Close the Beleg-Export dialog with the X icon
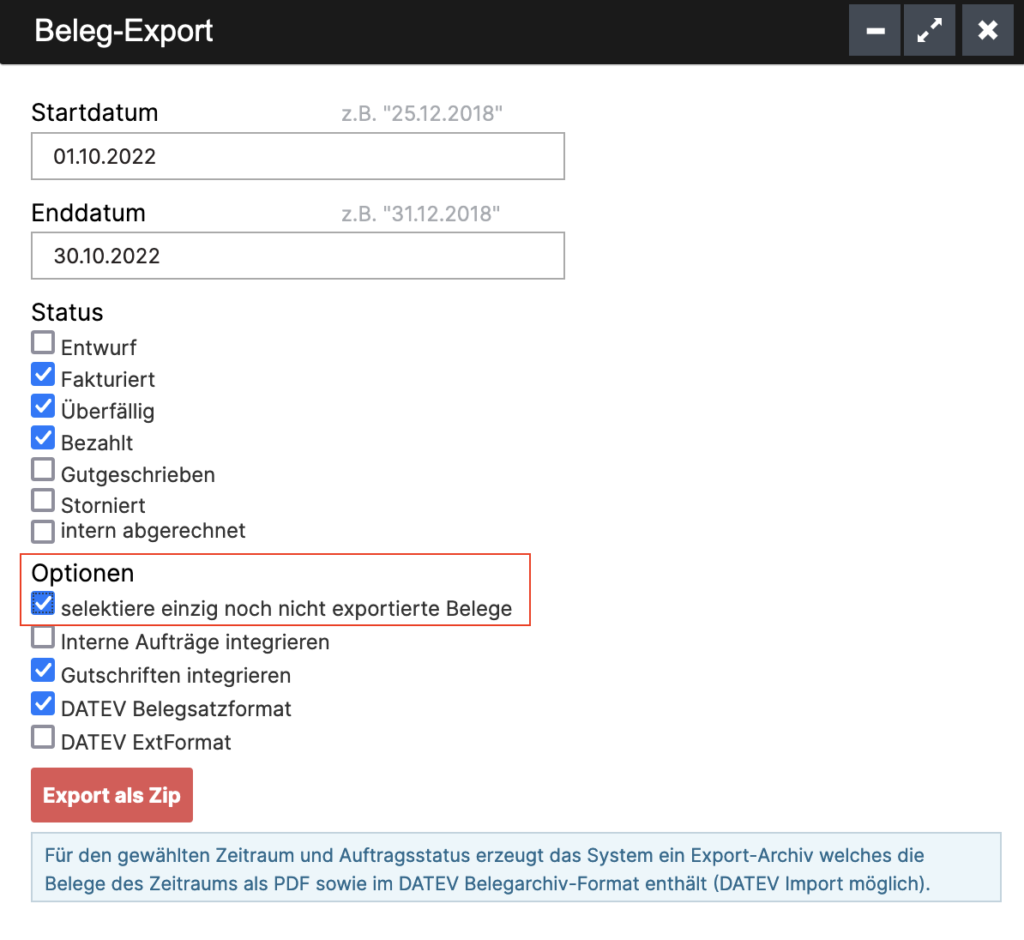This screenshot has height=940, width=1024. pyautogui.click(x=987, y=30)
